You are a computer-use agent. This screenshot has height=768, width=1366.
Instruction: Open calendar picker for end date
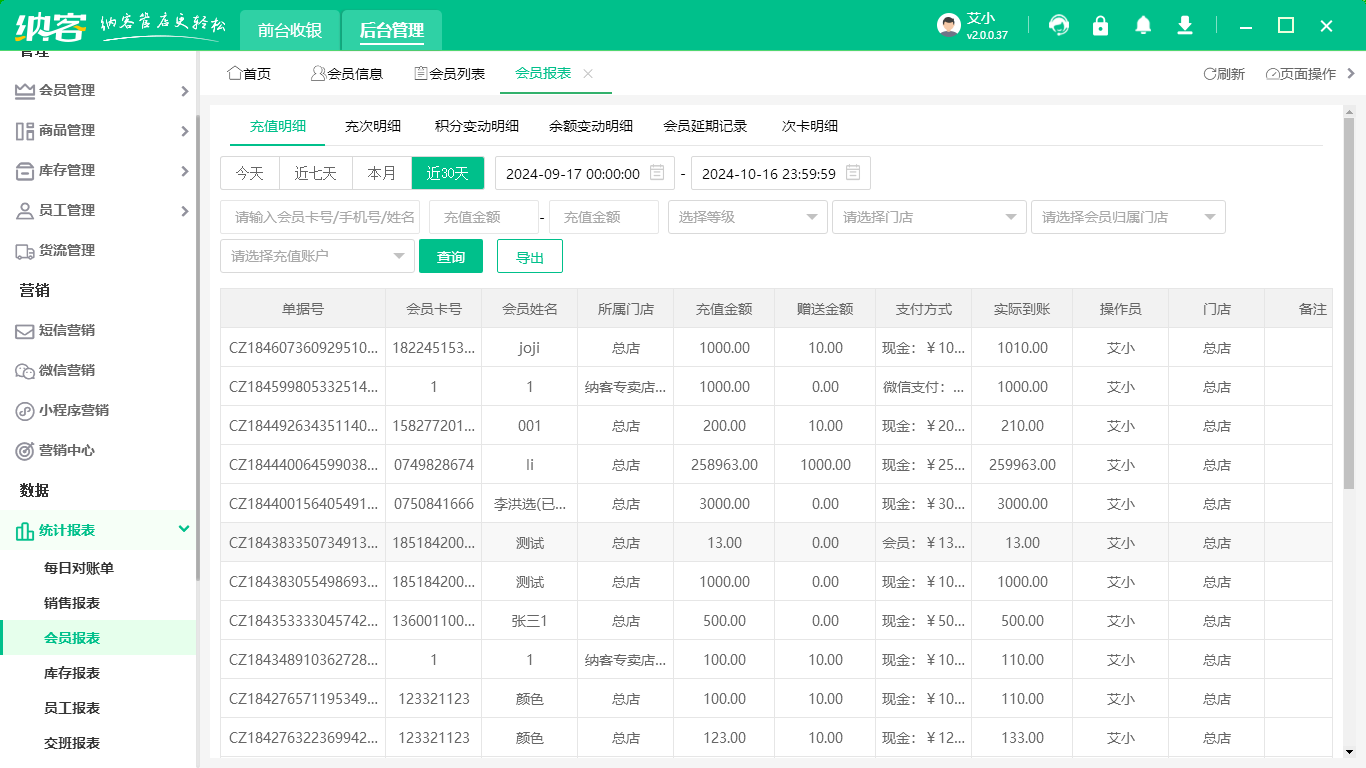click(853, 173)
